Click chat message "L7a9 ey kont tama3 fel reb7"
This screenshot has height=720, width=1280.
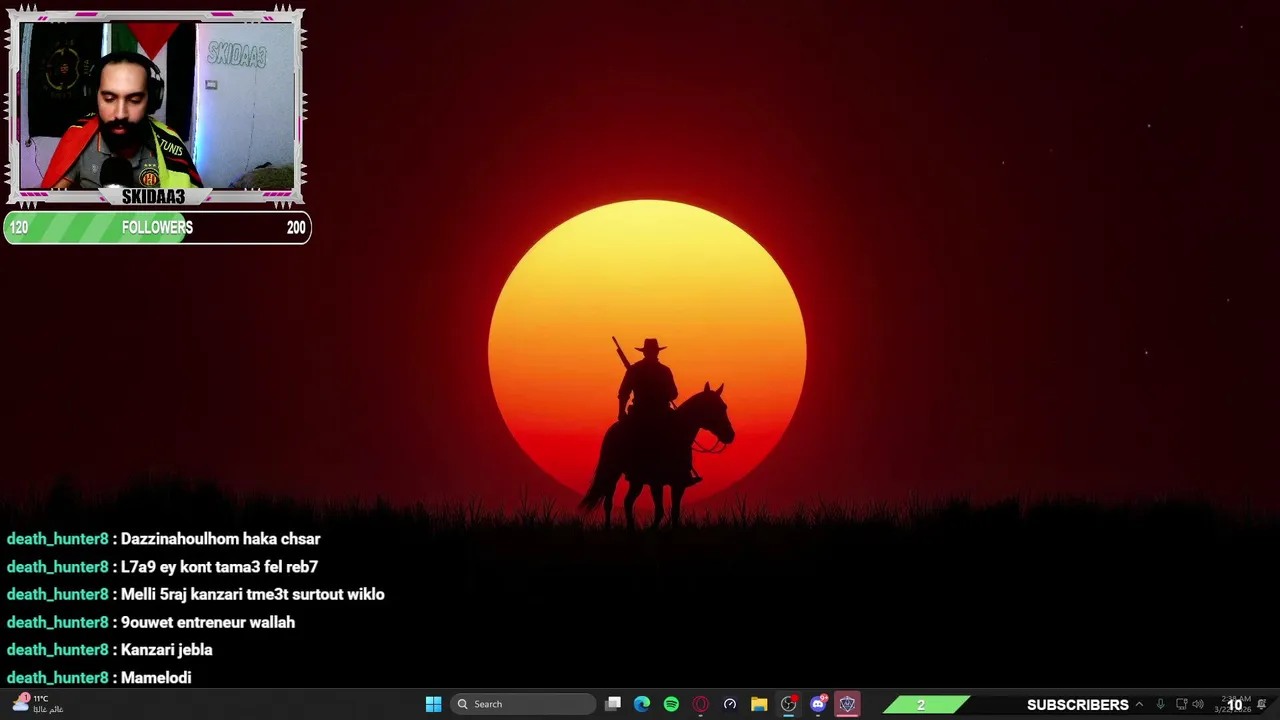pyautogui.click(x=219, y=567)
